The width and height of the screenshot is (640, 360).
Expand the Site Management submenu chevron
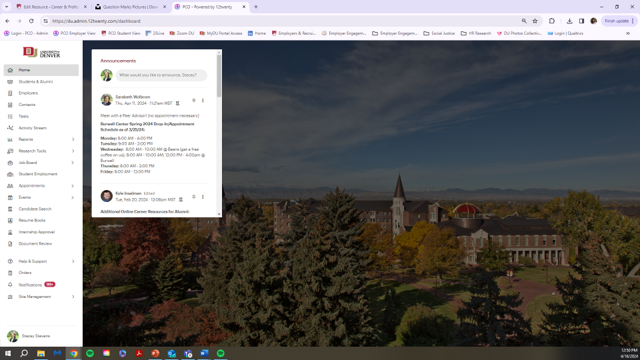[73, 297]
